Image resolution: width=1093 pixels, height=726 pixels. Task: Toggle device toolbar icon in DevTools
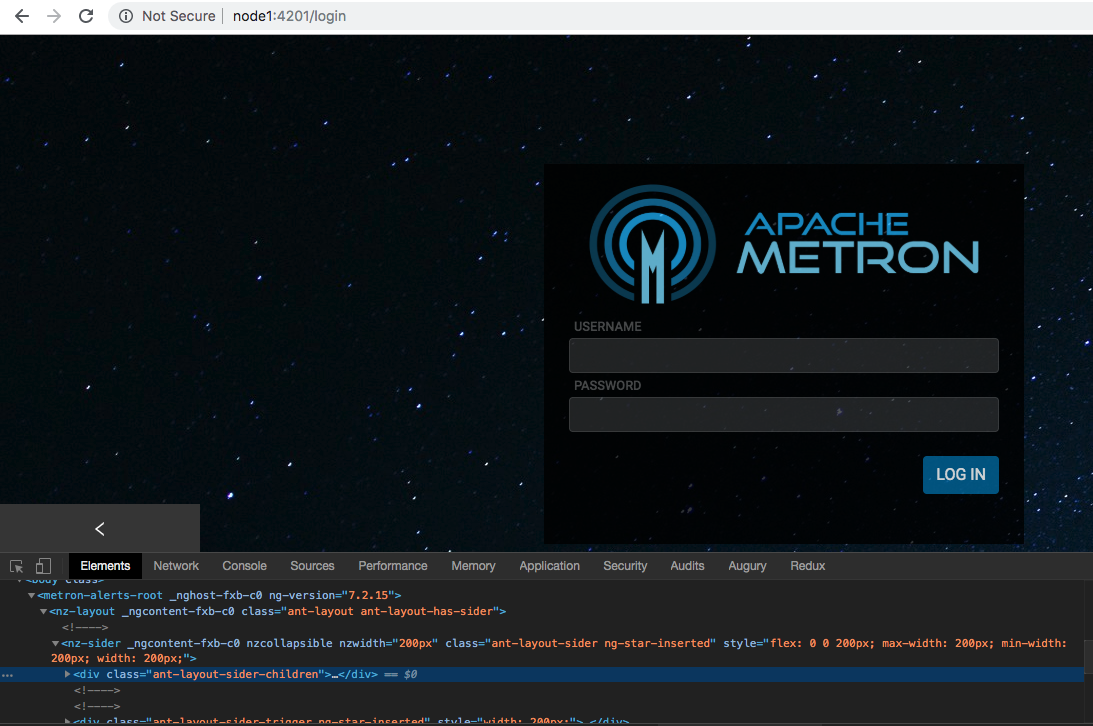[x=43, y=566]
